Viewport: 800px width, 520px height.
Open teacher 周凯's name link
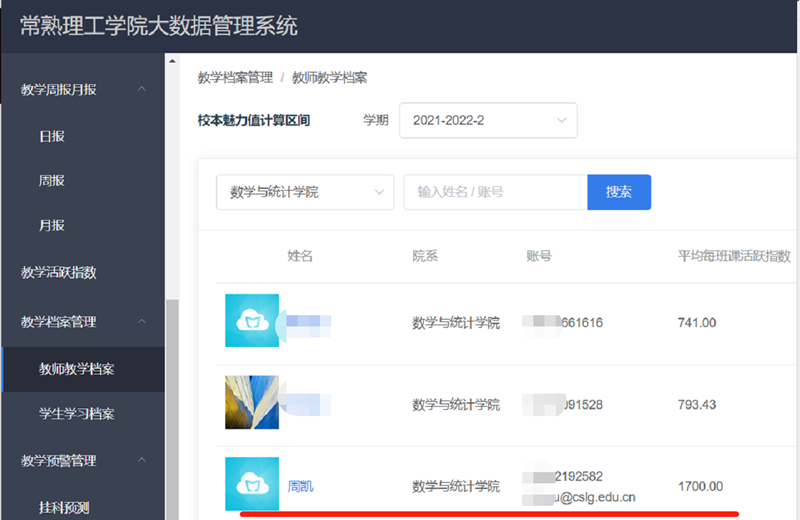pyautogui.click(x=300, y=486)
